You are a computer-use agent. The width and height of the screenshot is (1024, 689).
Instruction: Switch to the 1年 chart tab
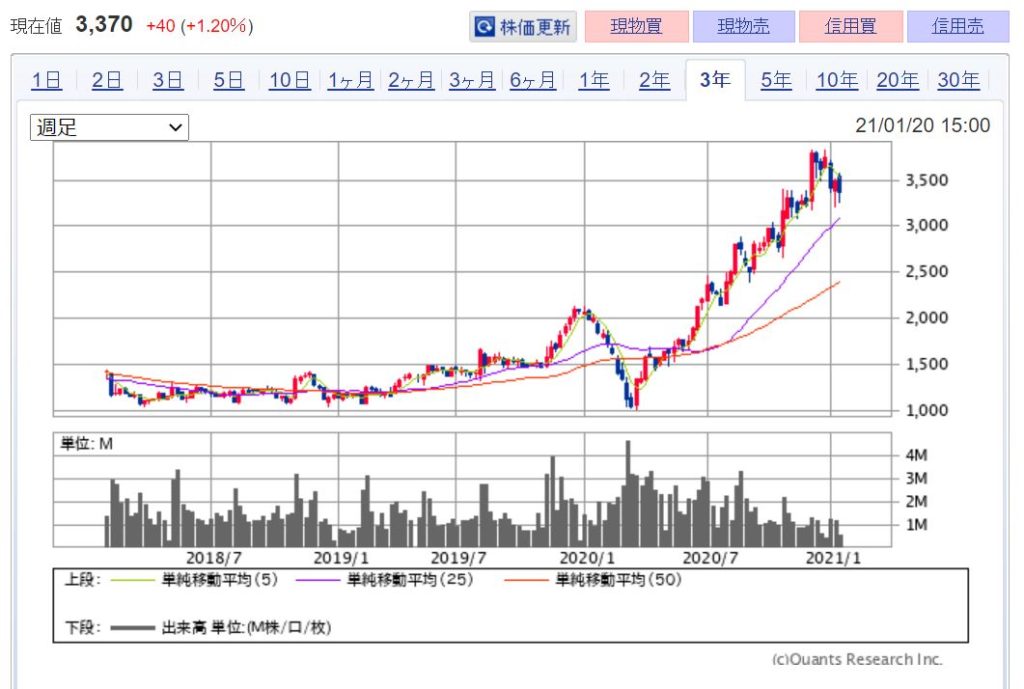coord(594,81)
